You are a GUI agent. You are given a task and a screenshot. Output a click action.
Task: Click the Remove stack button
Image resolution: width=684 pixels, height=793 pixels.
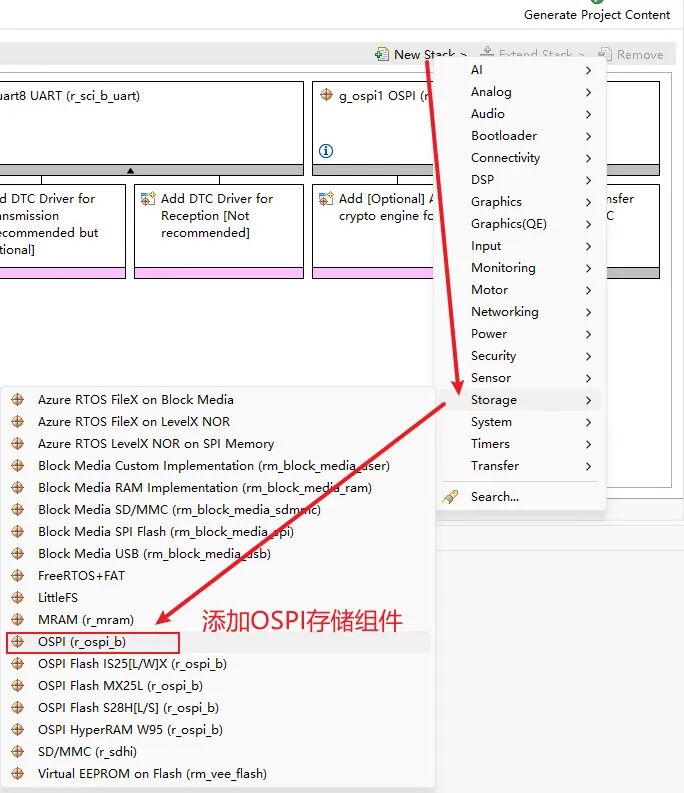[630, 54]
